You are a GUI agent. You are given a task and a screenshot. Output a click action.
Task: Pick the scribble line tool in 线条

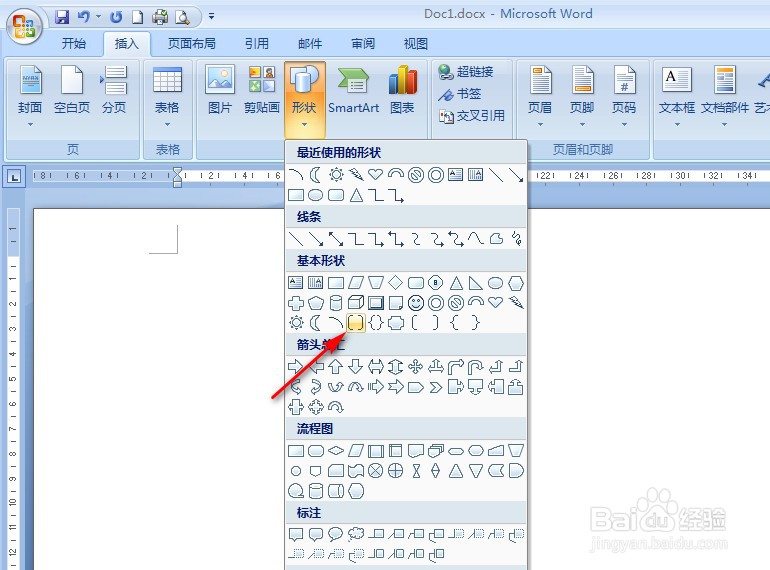pos(516,239)
